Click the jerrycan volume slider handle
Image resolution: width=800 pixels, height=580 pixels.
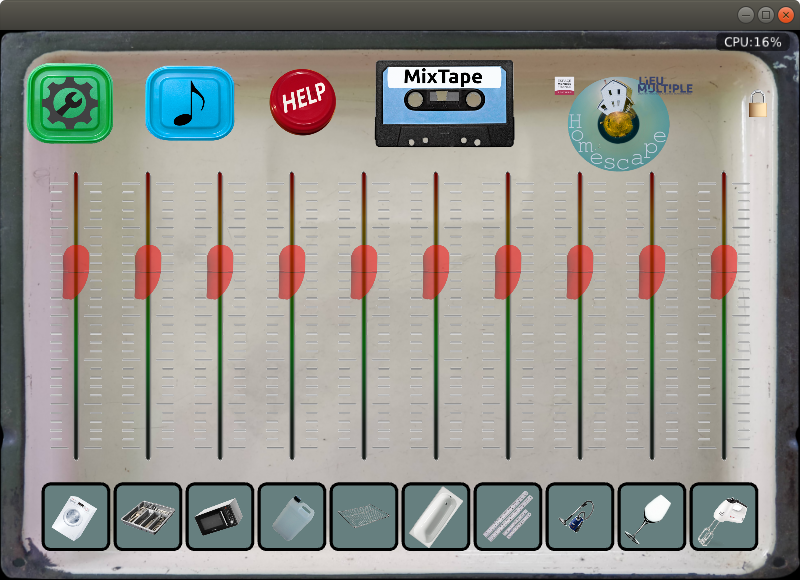[x=291, y=272]
